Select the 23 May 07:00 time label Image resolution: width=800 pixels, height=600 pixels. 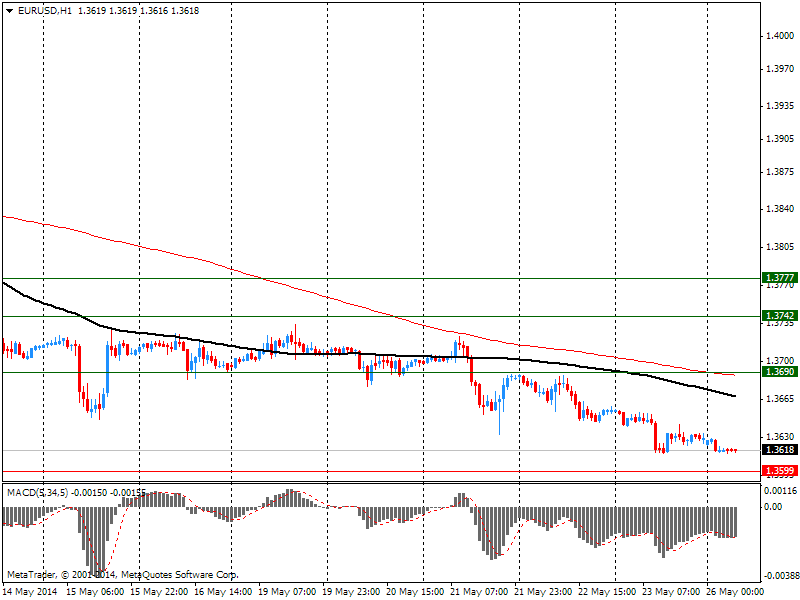tap(671, 592)
